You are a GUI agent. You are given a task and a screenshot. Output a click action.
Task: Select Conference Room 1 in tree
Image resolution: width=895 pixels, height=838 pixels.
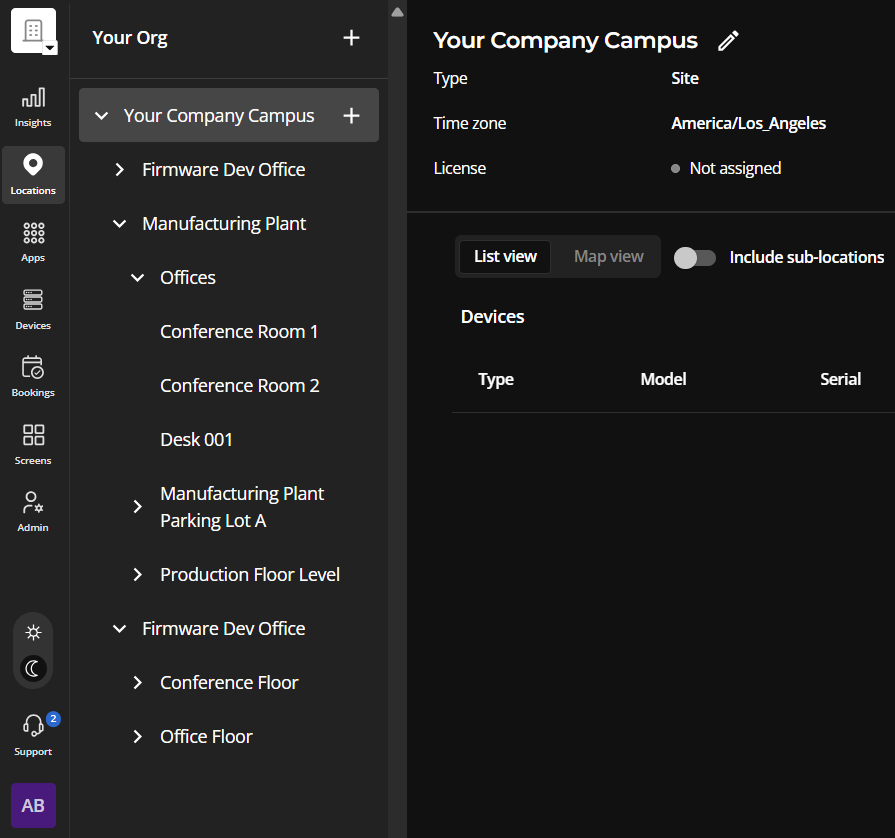point(239,332)
